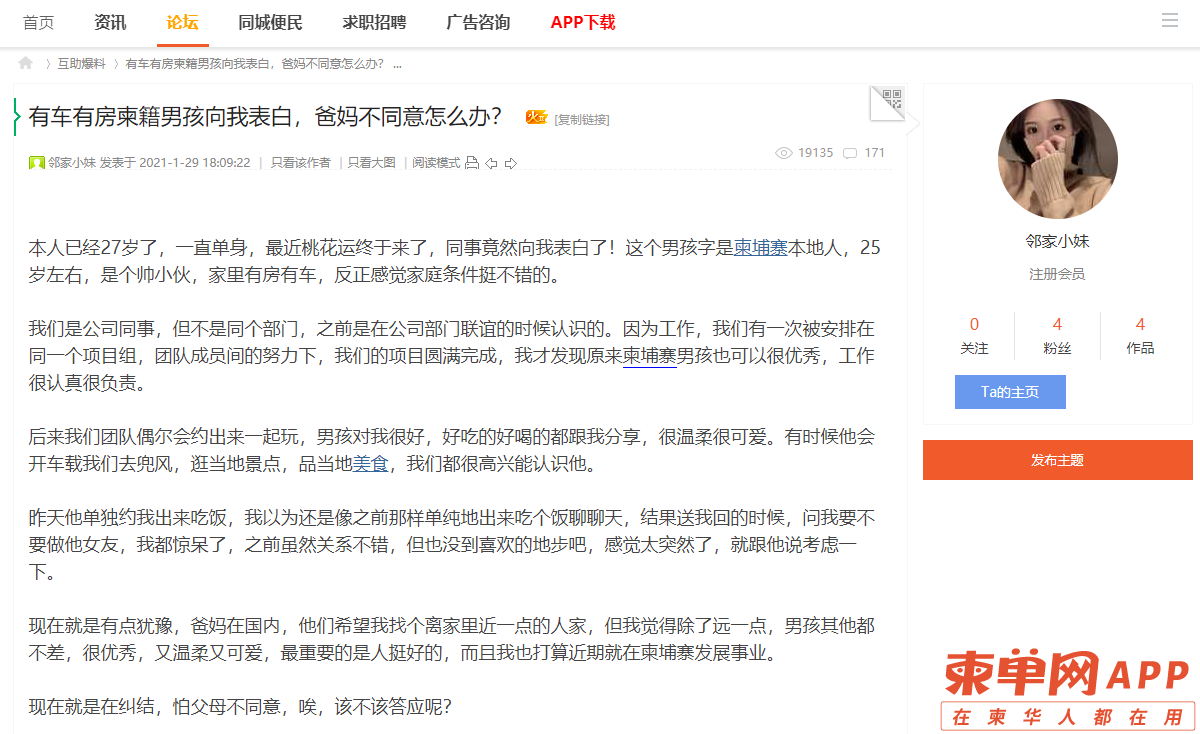Click author name 邻家小妹 under the title
This screenshot has height=734, width=1200.
pyautogui.click(x=72, y=163)
